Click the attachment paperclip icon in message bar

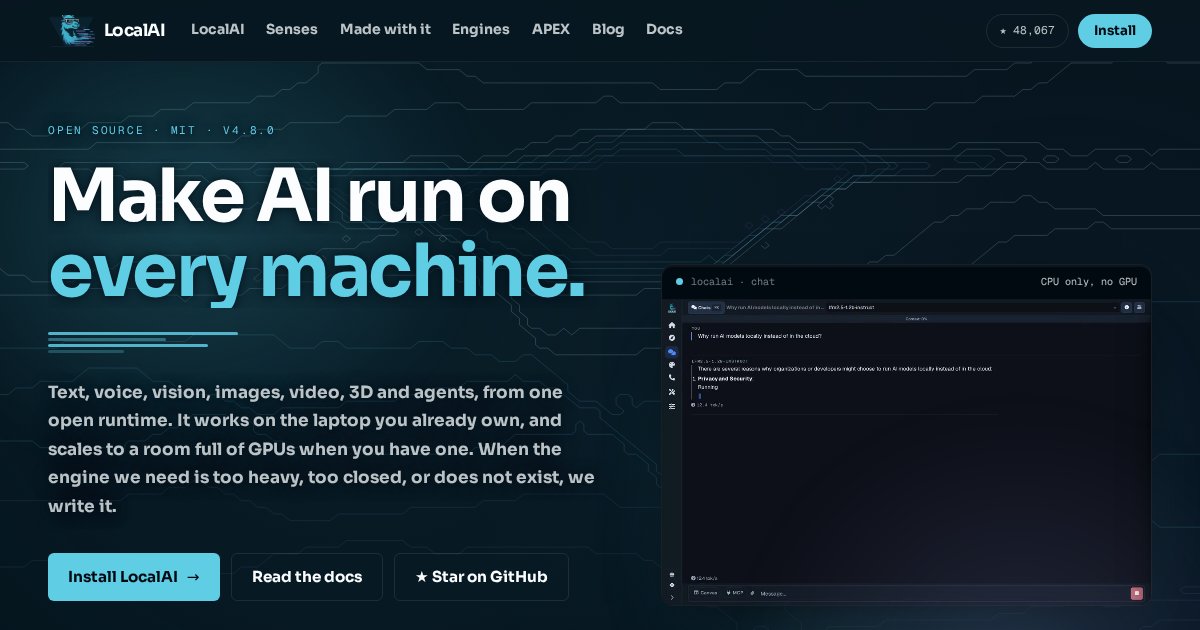coord(753,593)
